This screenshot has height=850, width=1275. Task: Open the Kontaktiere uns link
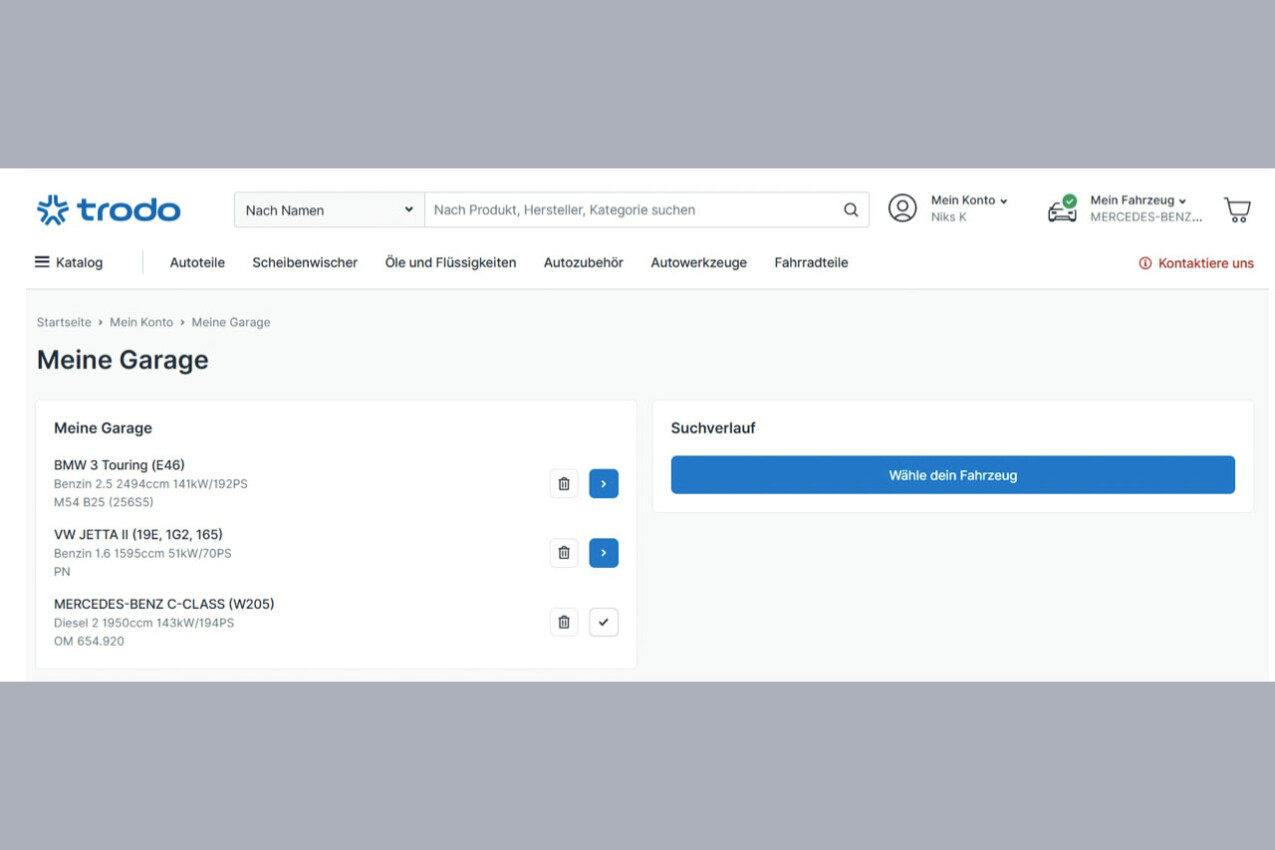[x=1196, y=263]
